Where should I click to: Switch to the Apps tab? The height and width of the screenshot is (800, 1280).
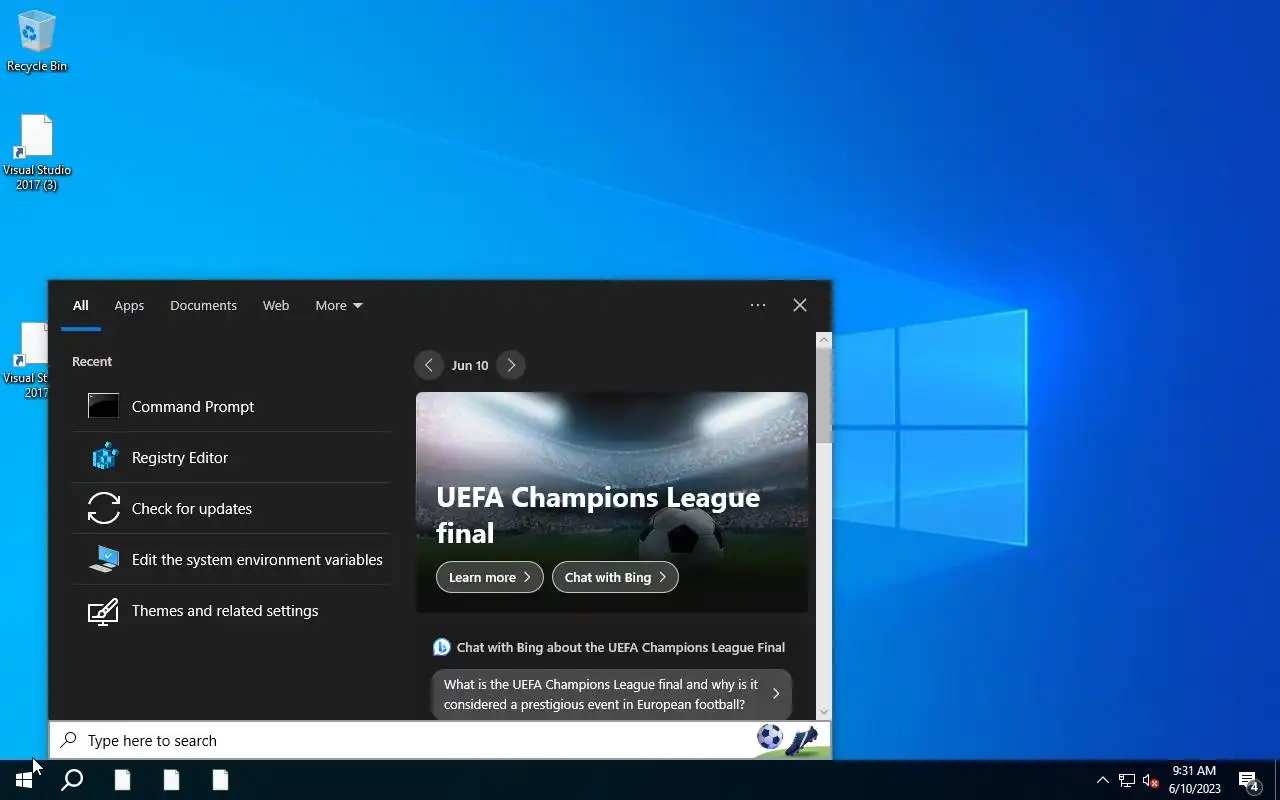pos(129,305)
